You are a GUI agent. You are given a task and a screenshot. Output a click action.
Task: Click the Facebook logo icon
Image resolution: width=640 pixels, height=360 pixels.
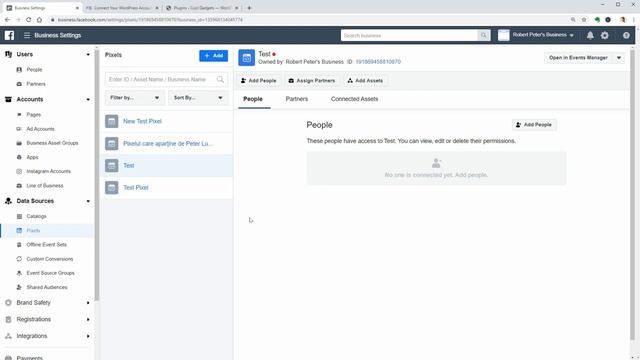(9, 35)
